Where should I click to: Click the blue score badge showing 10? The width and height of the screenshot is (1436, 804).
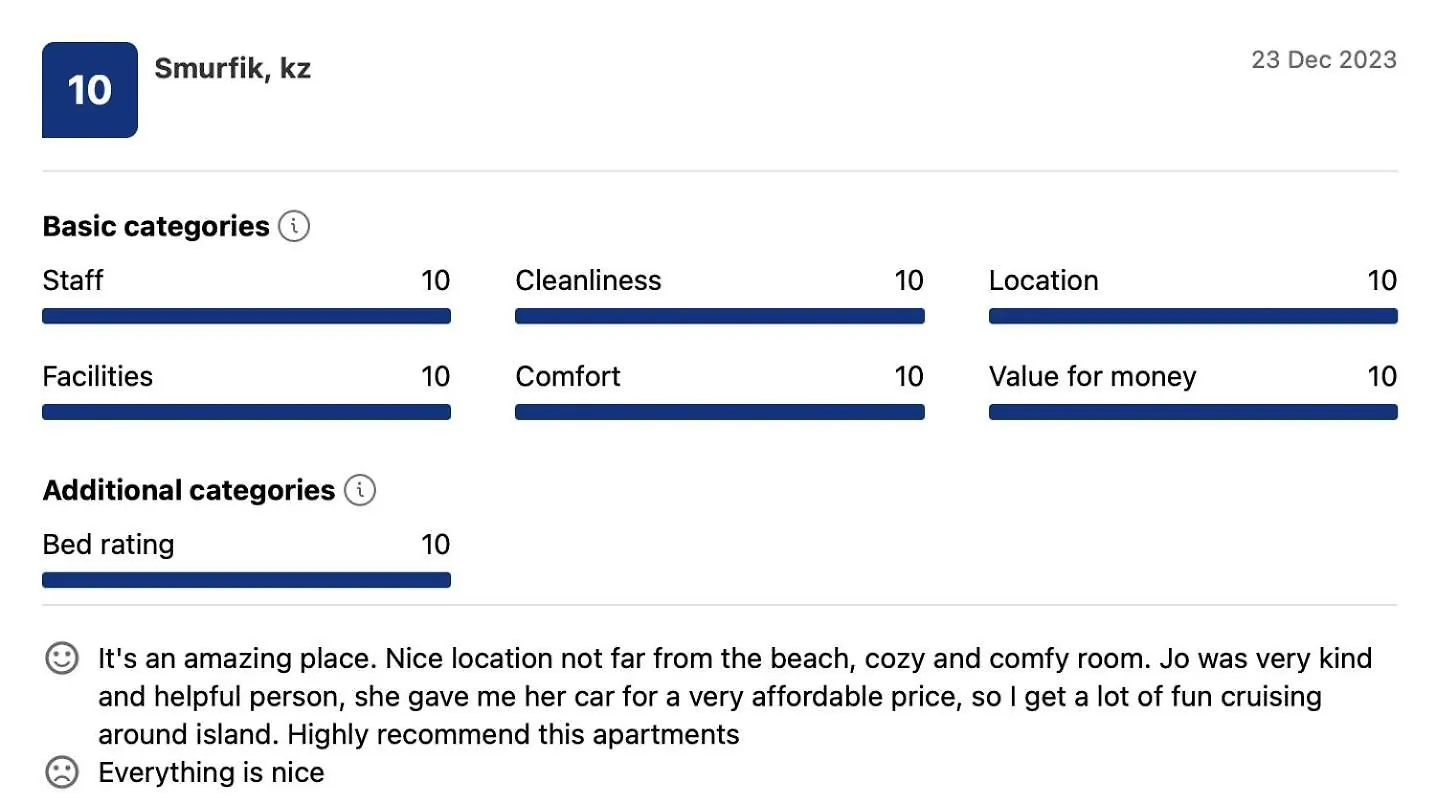click(90, 90)
